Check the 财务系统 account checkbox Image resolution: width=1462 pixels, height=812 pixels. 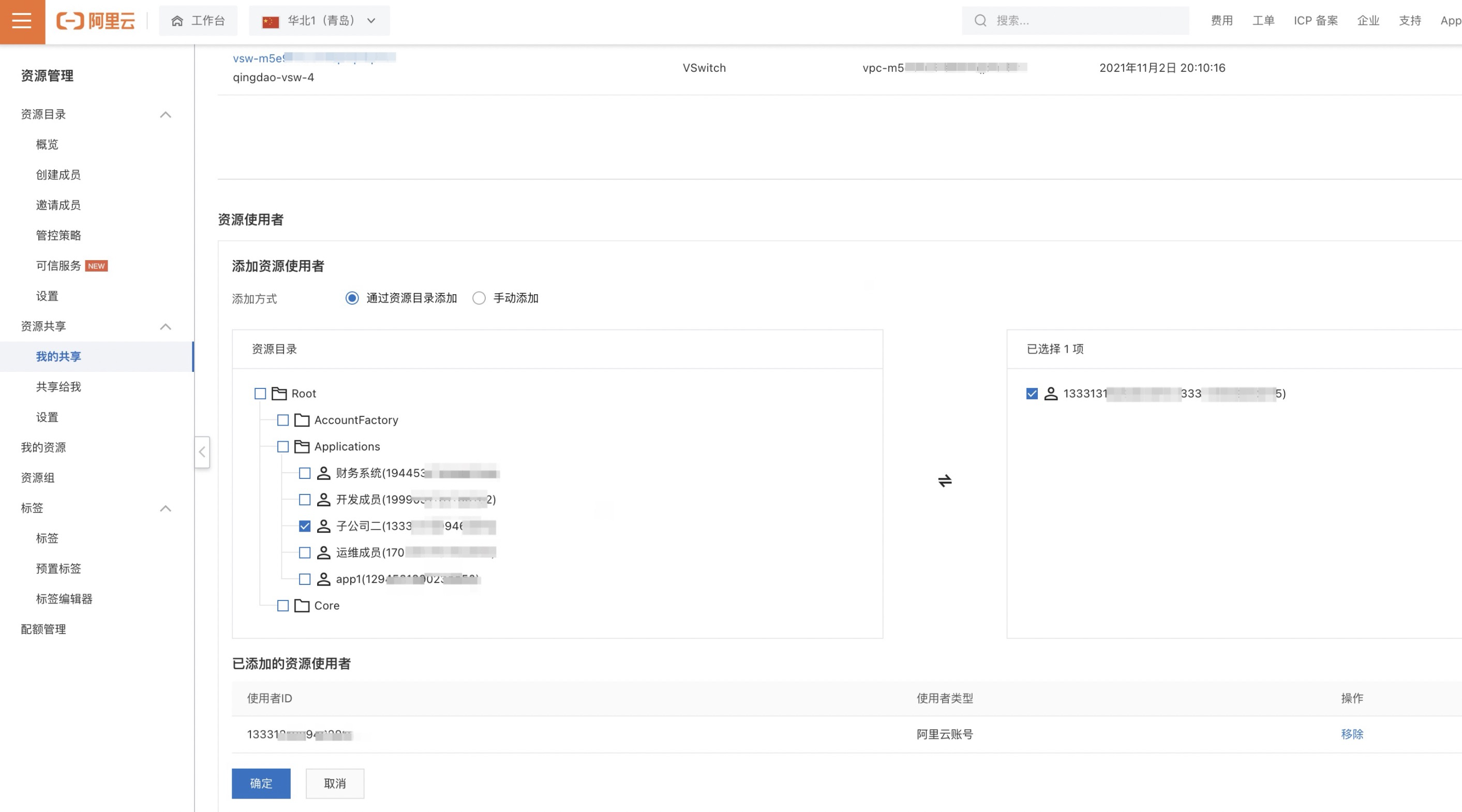pos(305,473)
